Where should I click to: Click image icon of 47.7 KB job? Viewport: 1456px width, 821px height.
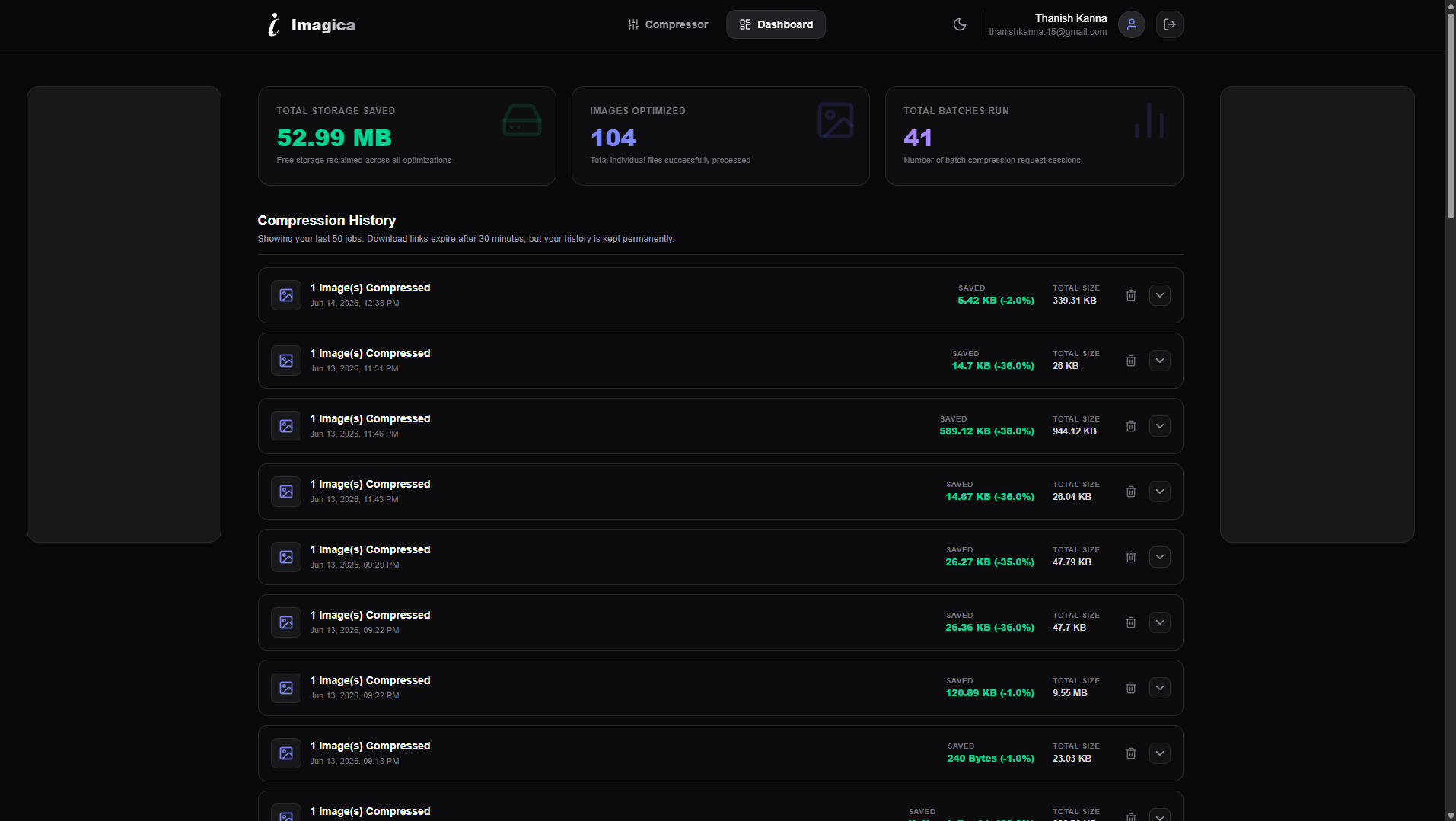pos(286,622)
